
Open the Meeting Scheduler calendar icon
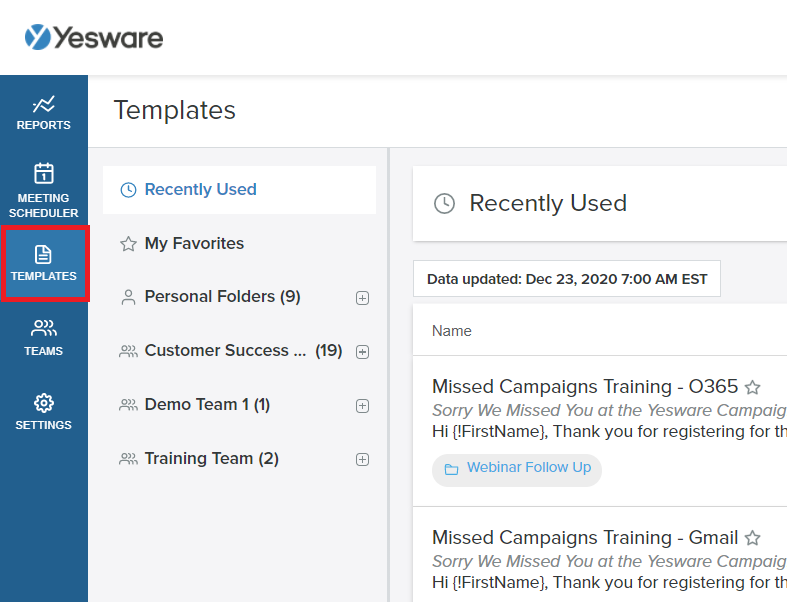click(x=44, y=174)
